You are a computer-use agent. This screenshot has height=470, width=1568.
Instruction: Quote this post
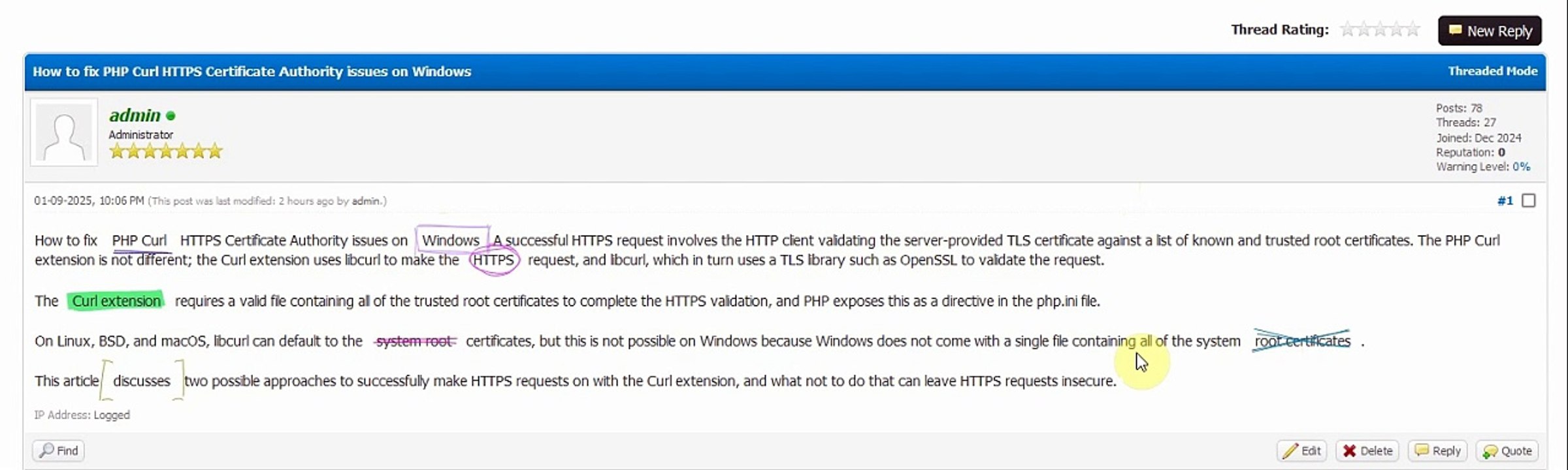coord(1507,450)
